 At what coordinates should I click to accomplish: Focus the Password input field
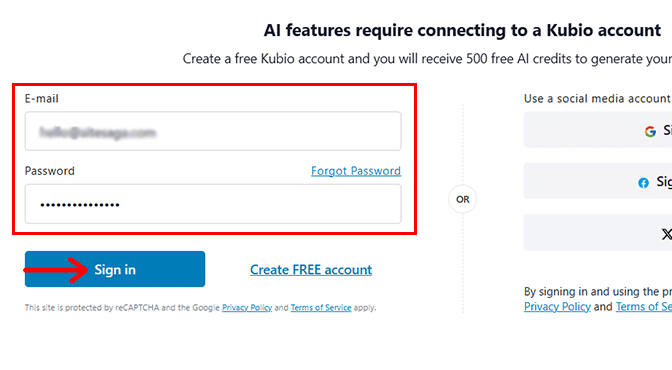[x=213, y=204]
